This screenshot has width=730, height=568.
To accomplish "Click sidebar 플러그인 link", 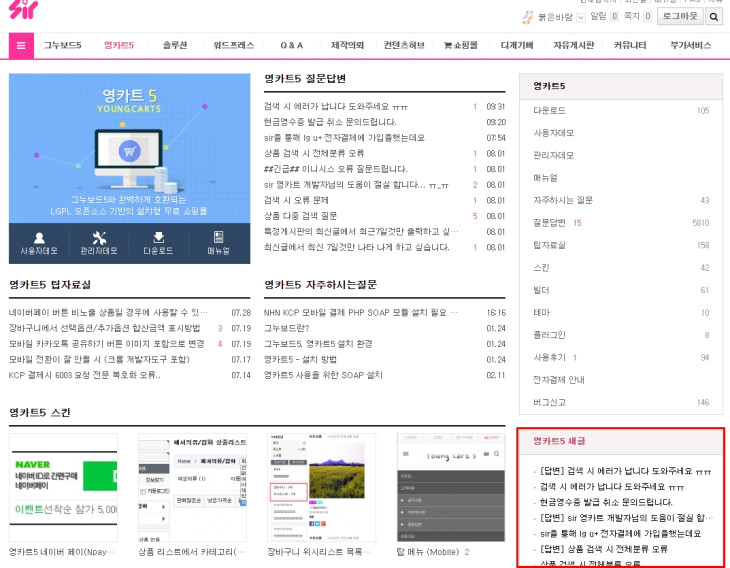I will coord(549,335).
